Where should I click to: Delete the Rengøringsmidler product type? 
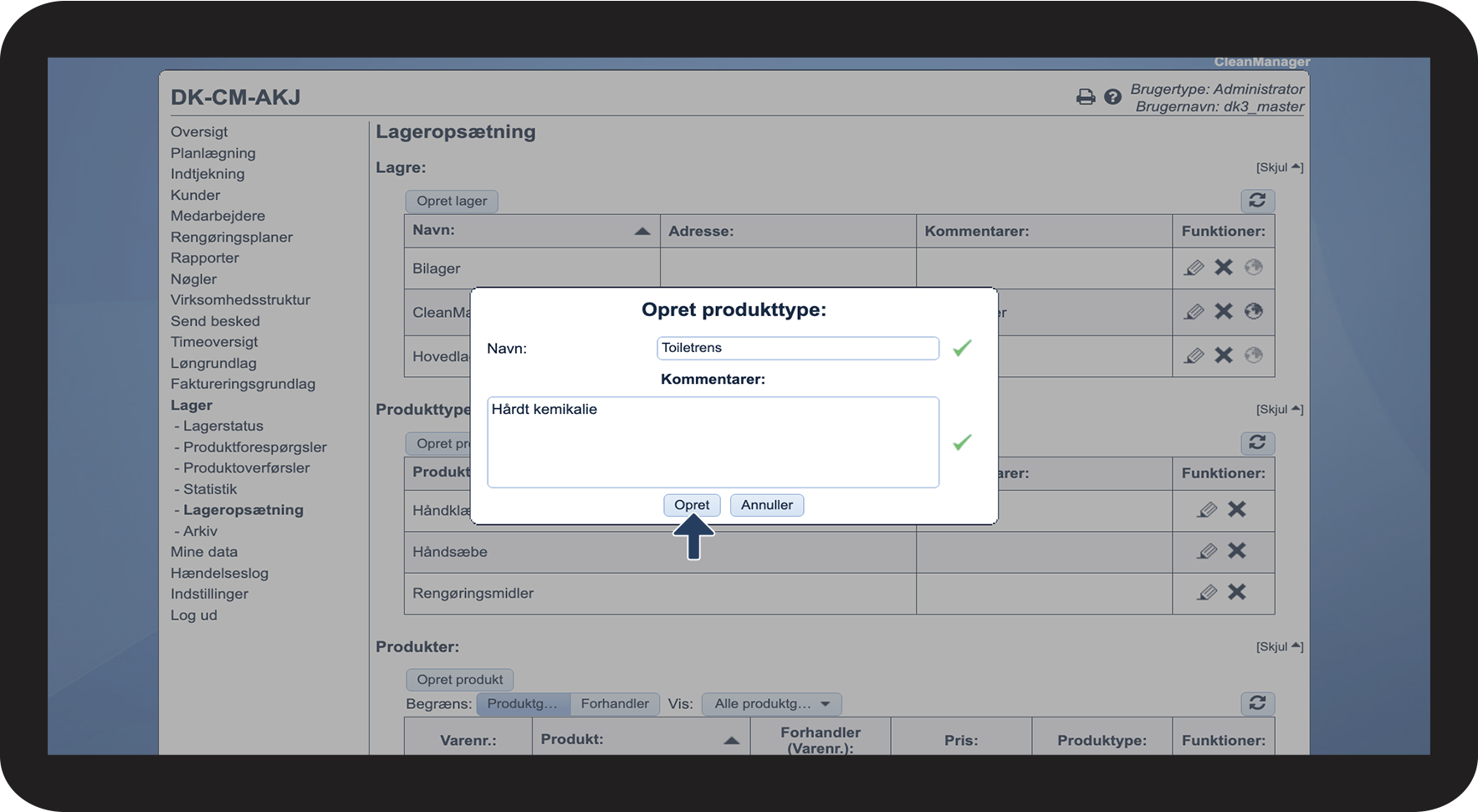1236,592
